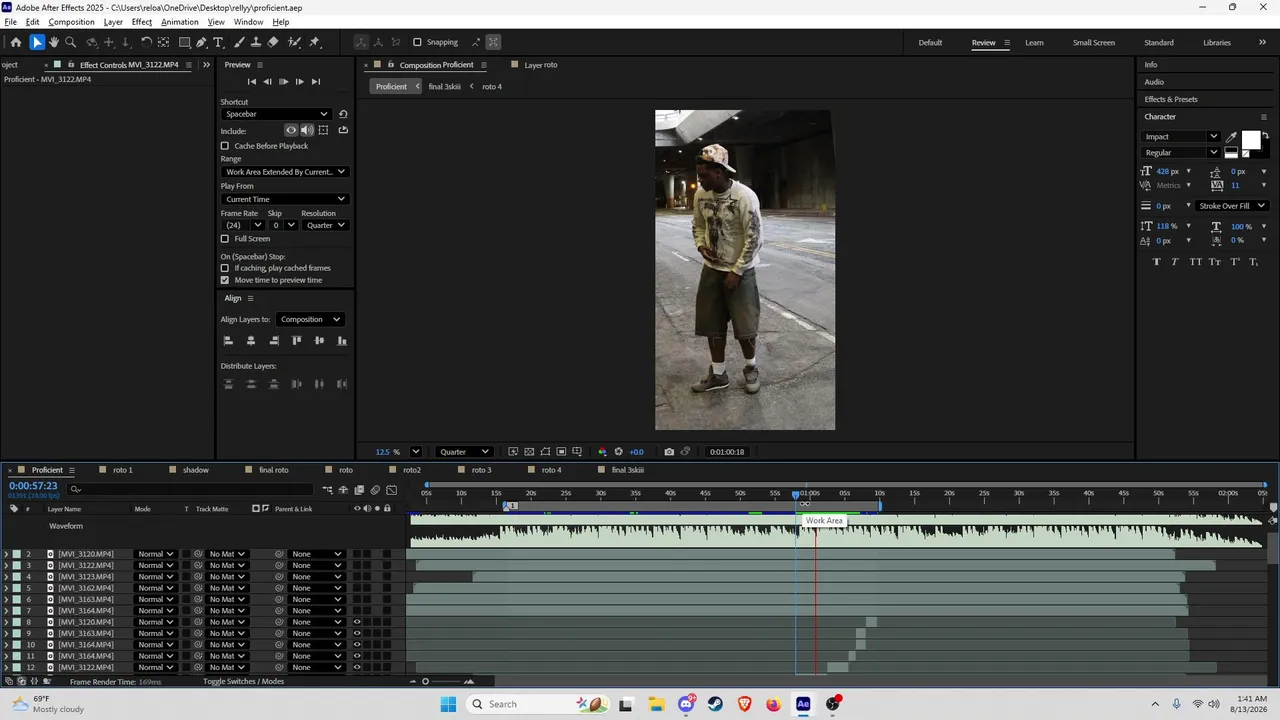The height and width of the screenshot is (720, 1280).
Task: Open the Play From dropdown
Action: pyautogui.click(x=285, y=199)
